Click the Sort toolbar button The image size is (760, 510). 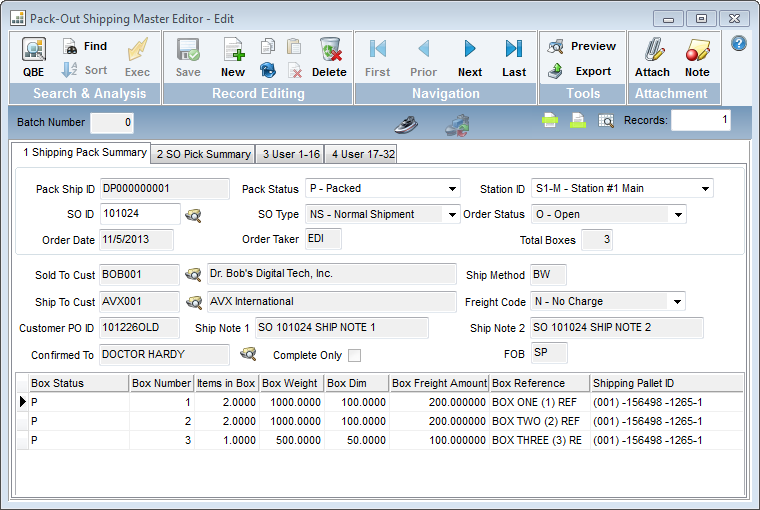point(85,70)
